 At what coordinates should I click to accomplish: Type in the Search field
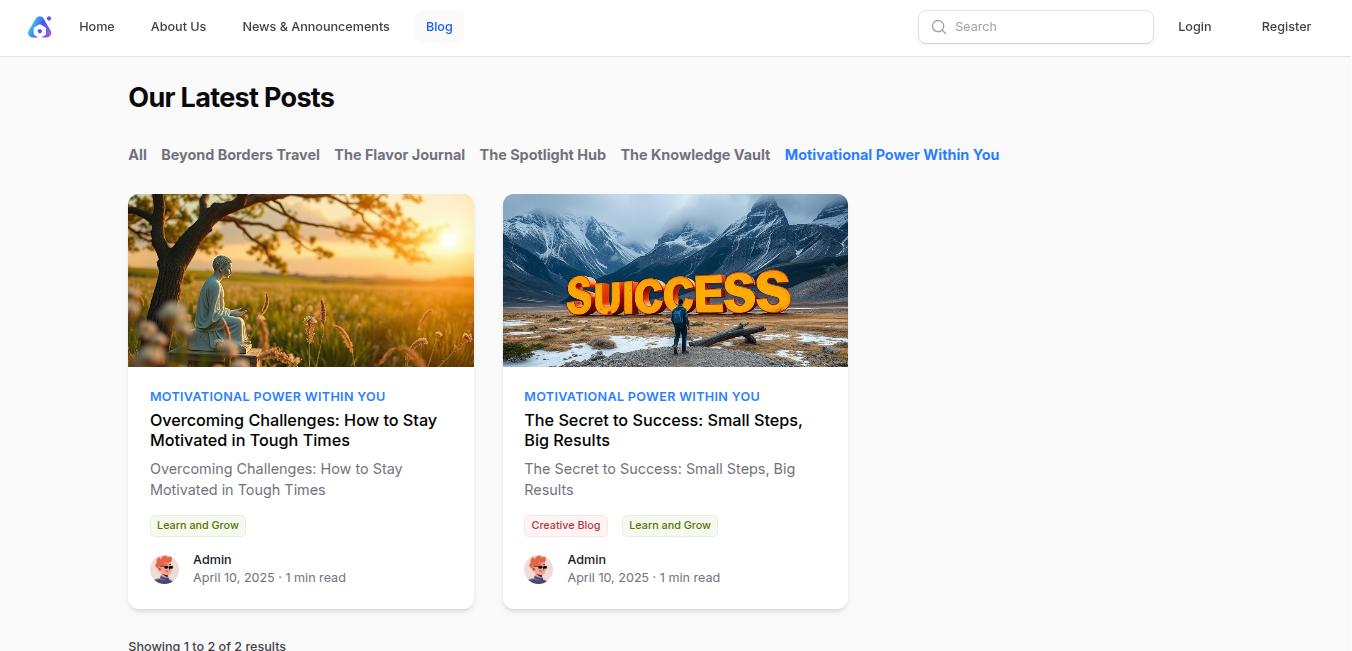[x=1045, y=27]
